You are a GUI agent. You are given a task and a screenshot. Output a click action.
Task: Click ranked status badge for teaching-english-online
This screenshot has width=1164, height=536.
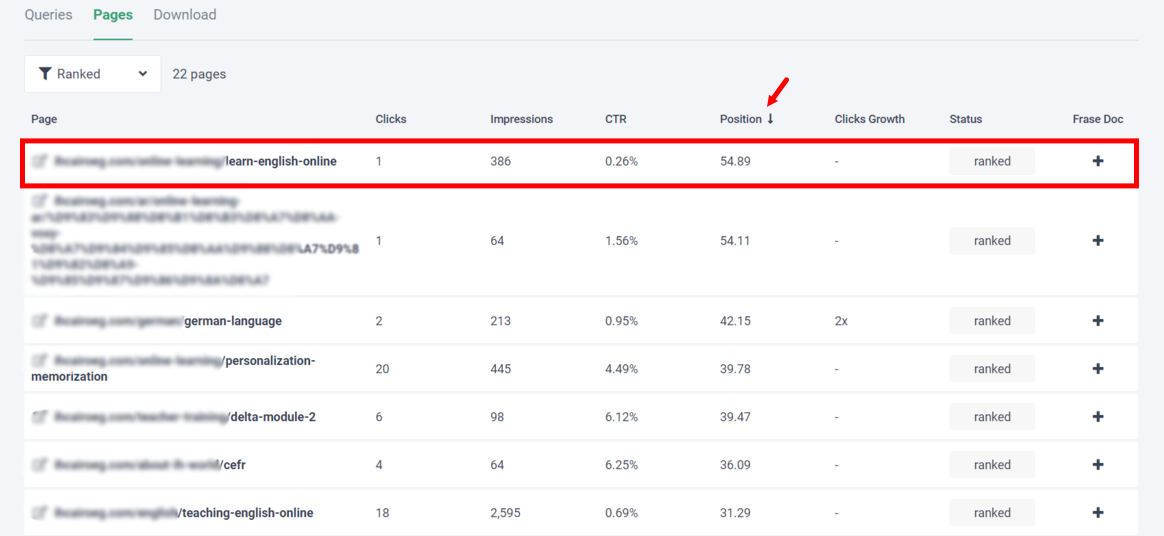point(992,512)
